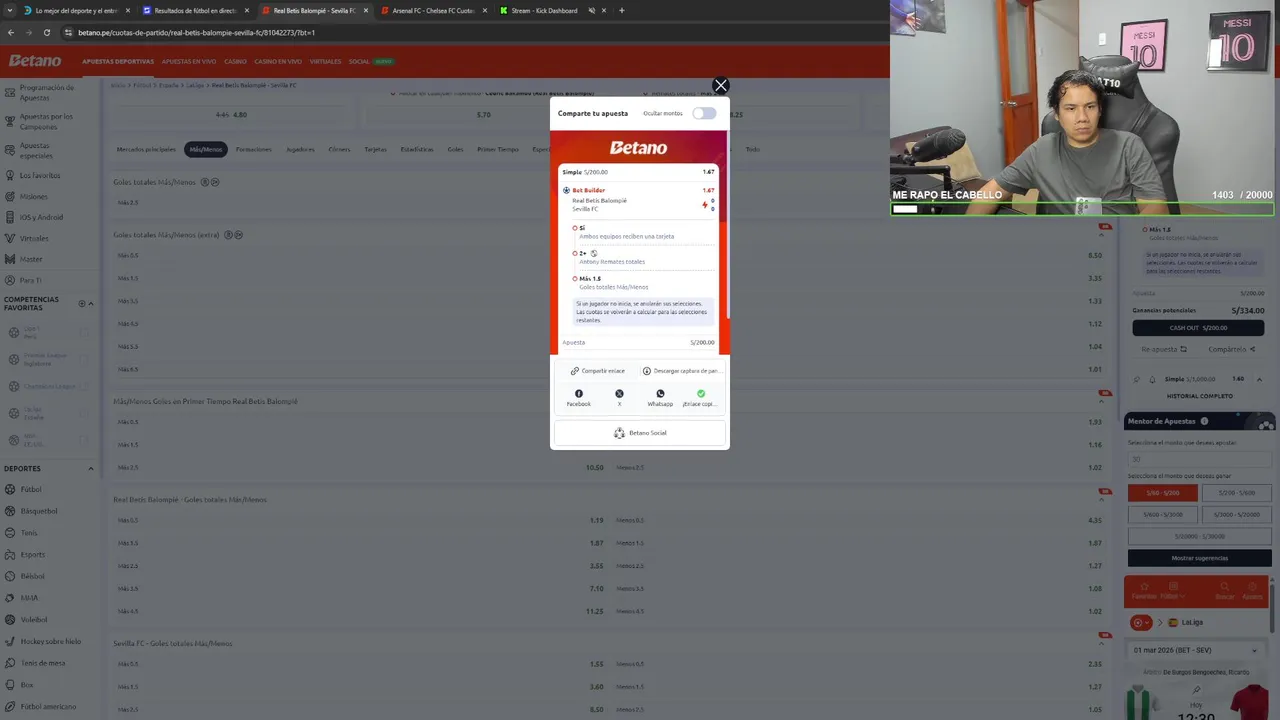This screenshot has height=720, width=1280.
Task: Open the Virtuales menu item
Action: tap(325, 61)
